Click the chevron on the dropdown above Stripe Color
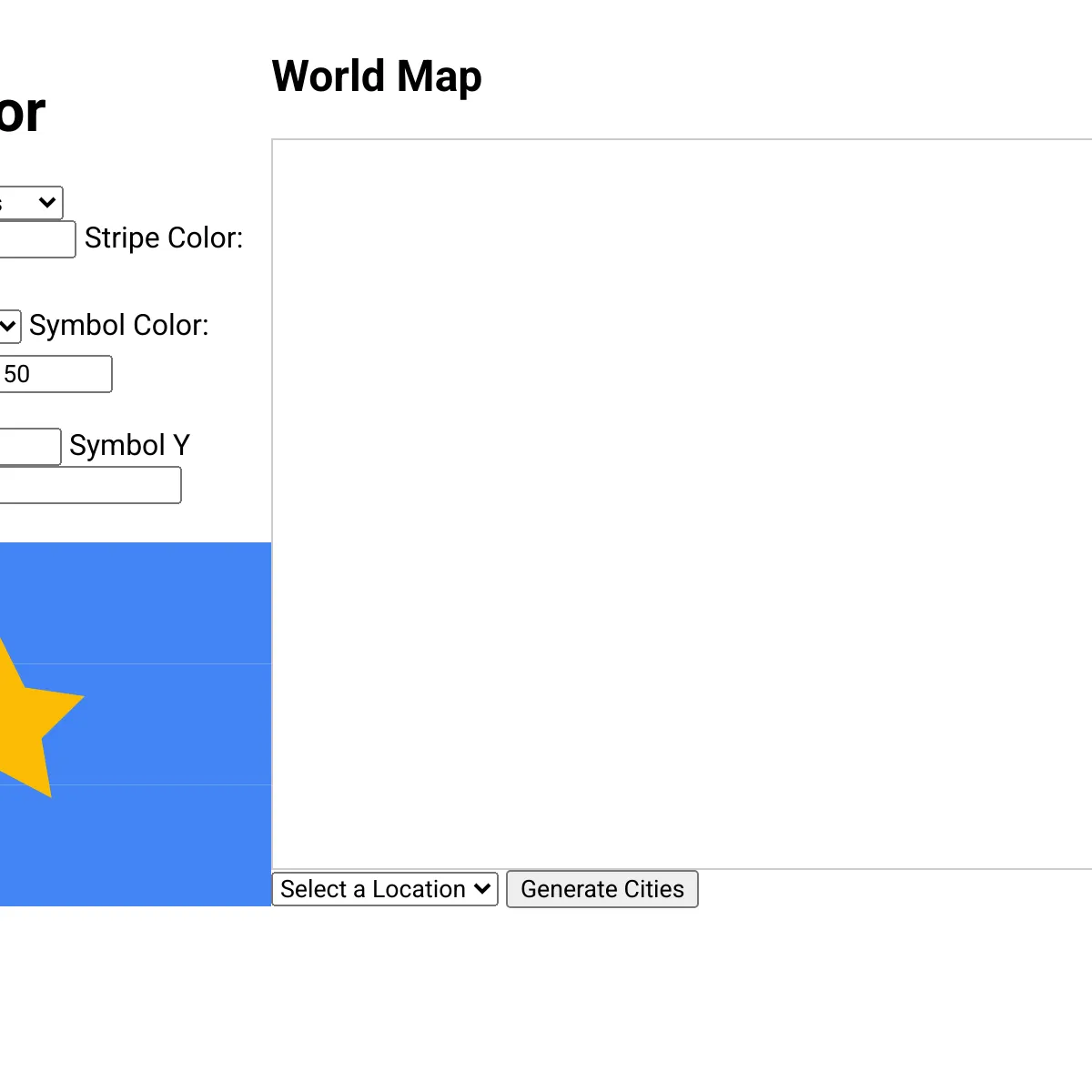The height and width of the screenshot is (1092, 1092). coord(47,203)
